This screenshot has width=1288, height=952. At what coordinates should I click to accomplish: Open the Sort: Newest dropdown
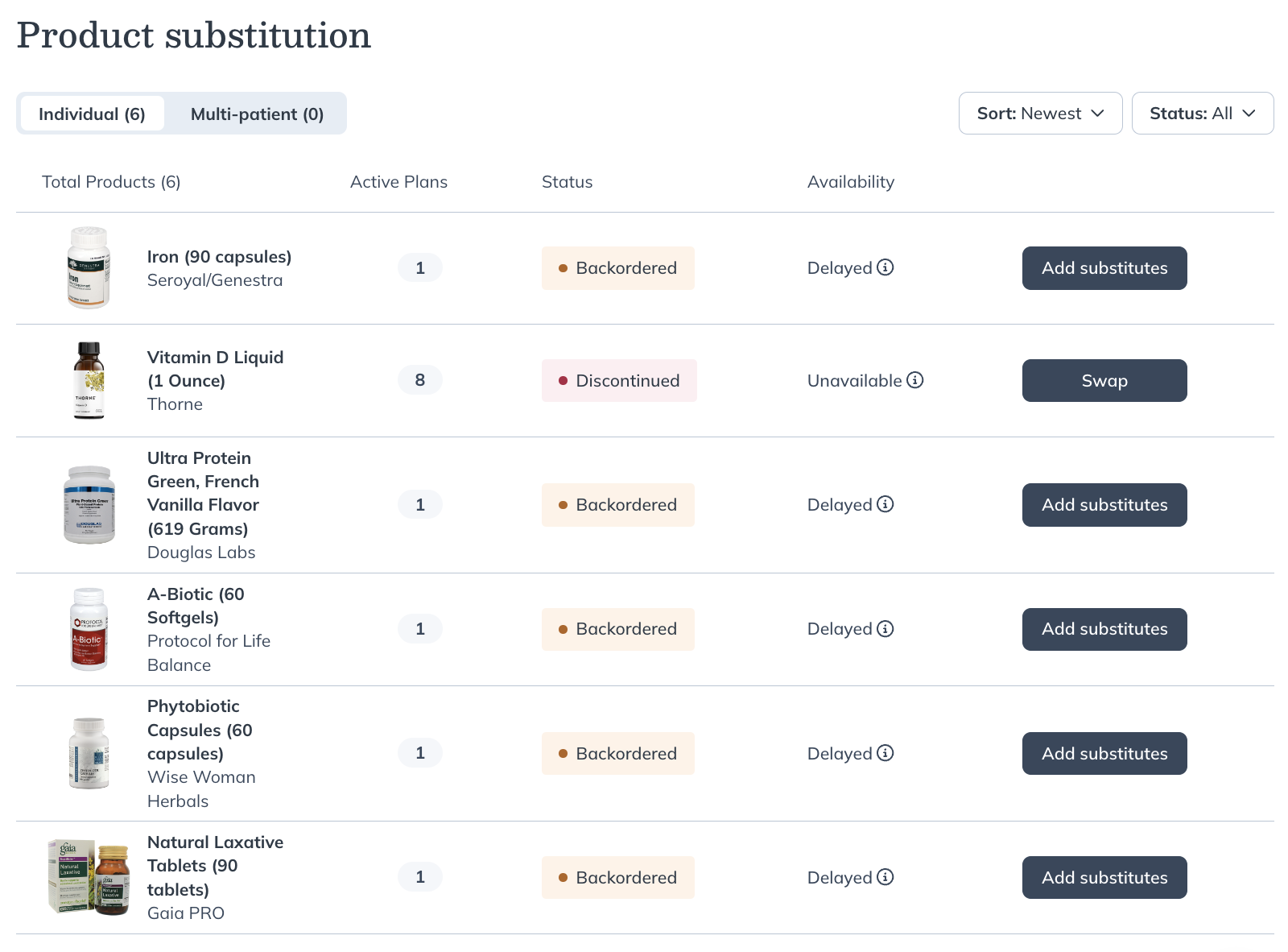[1040, 114]
